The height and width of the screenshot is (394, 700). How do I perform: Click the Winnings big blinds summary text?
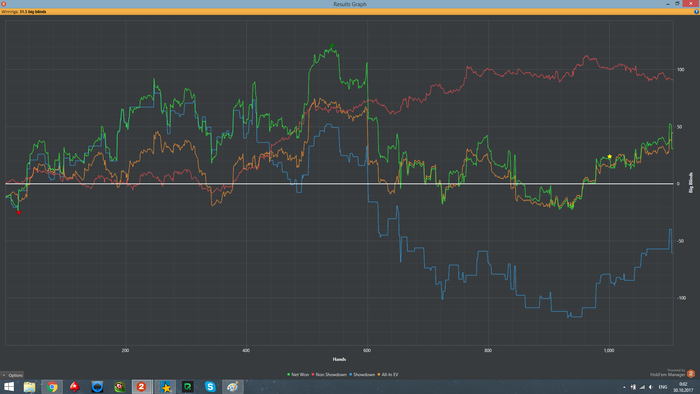point(24,12)
